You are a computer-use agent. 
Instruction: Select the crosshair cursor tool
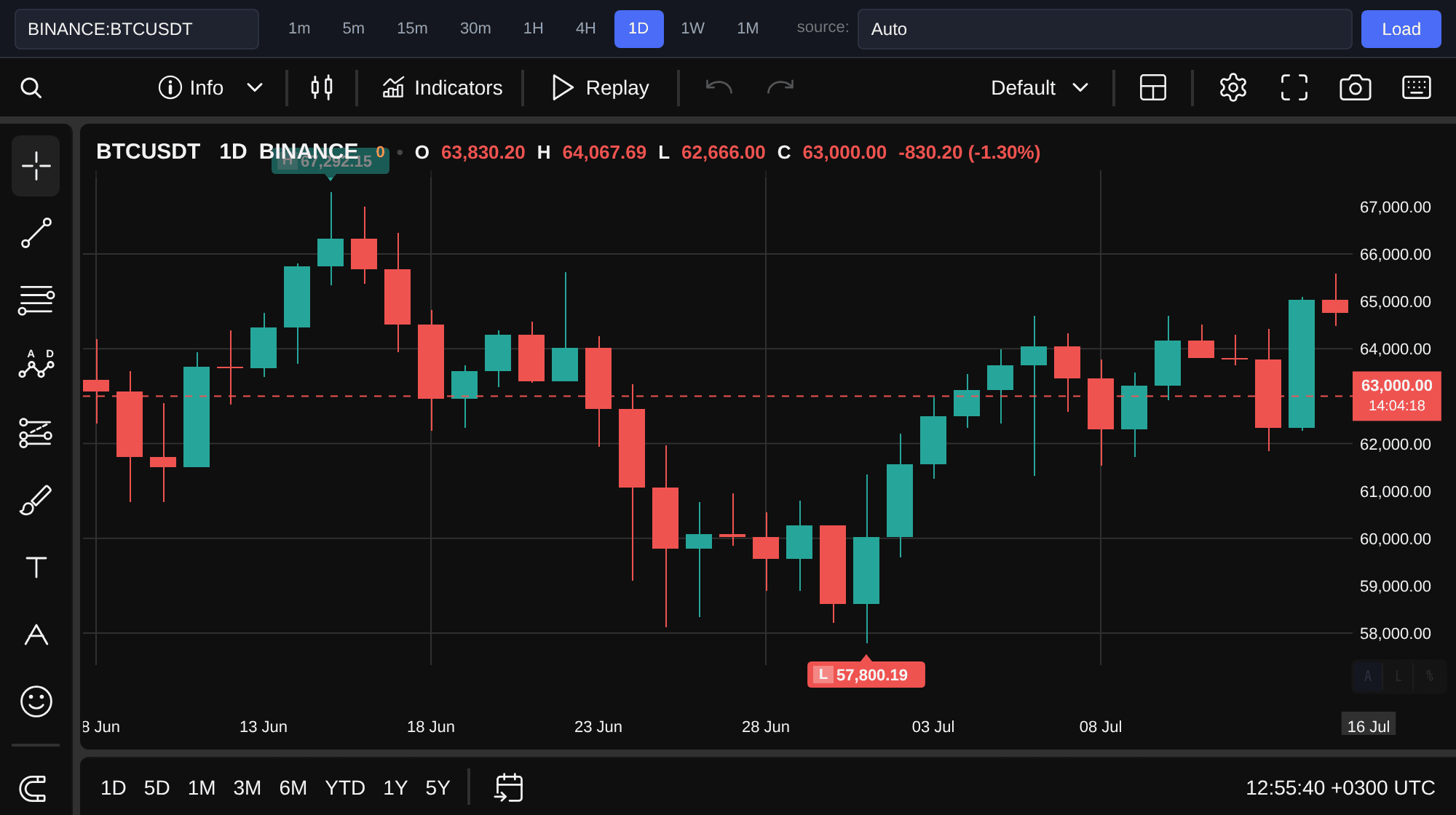36,166
